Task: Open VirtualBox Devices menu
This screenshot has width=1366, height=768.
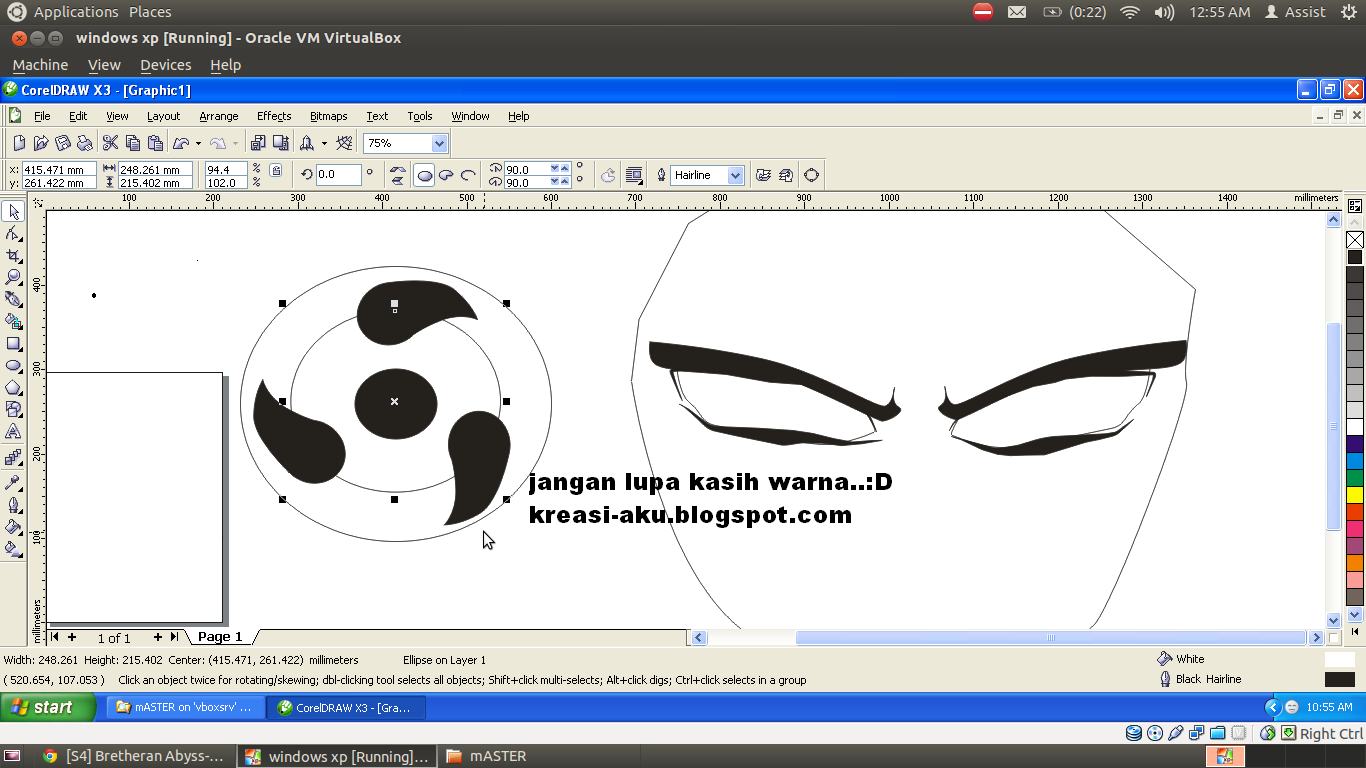Action: click(x=165, y=65)
